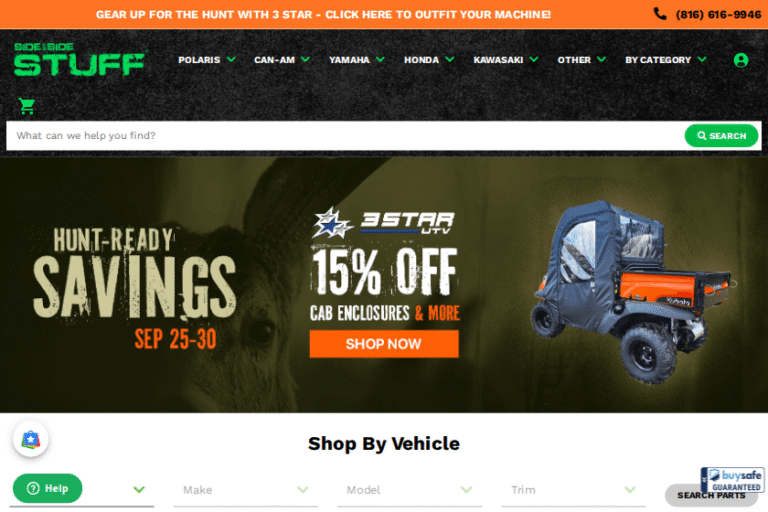Screen dimensions: 768x512
Task: Click the buySAFE Guaranteed badge
Action: 732,480
